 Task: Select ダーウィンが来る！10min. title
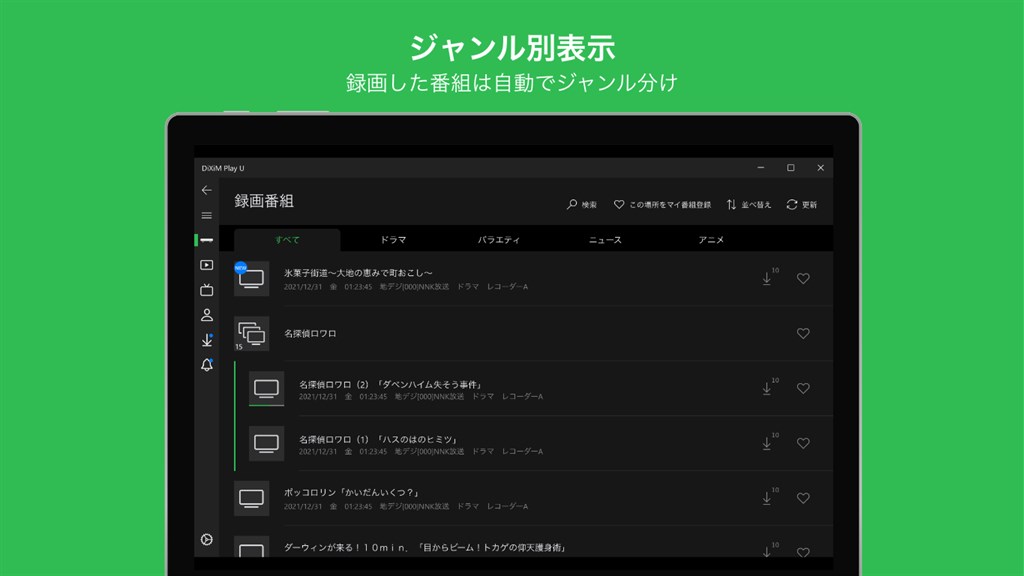[x=425, y=547]
